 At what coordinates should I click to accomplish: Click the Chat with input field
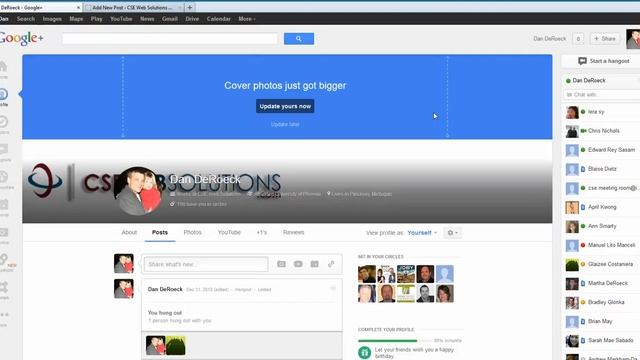pos(602,95)
